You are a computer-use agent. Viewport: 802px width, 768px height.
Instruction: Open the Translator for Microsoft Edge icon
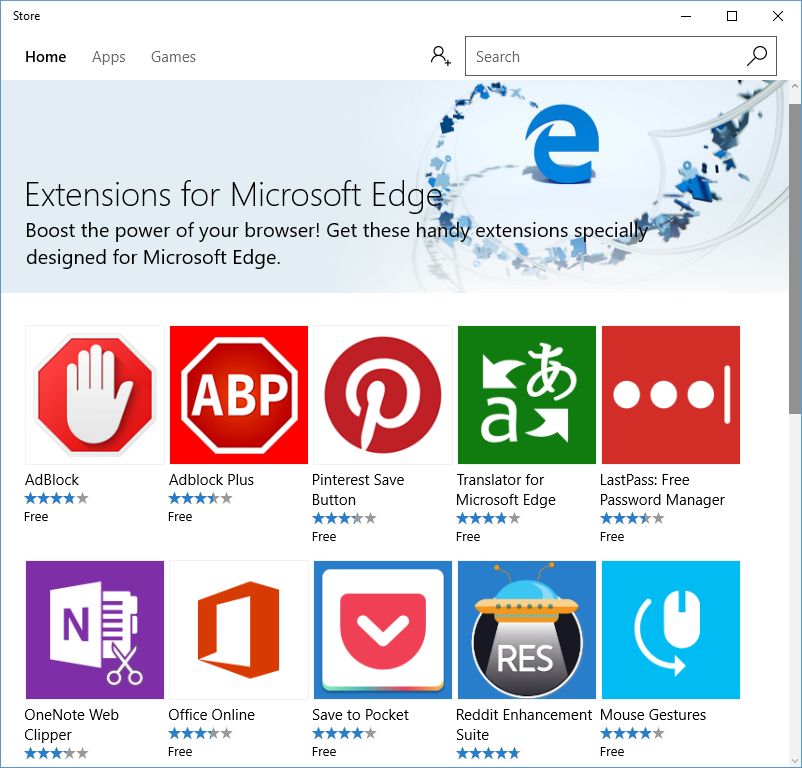pos(527,395)
